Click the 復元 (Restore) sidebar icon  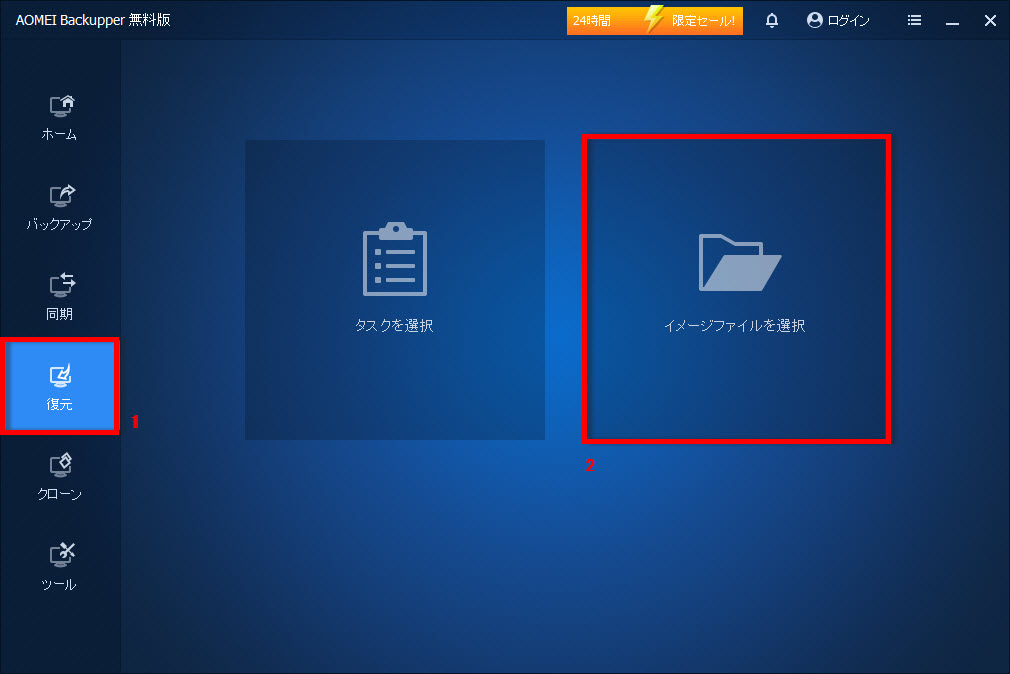click(62, 376)
